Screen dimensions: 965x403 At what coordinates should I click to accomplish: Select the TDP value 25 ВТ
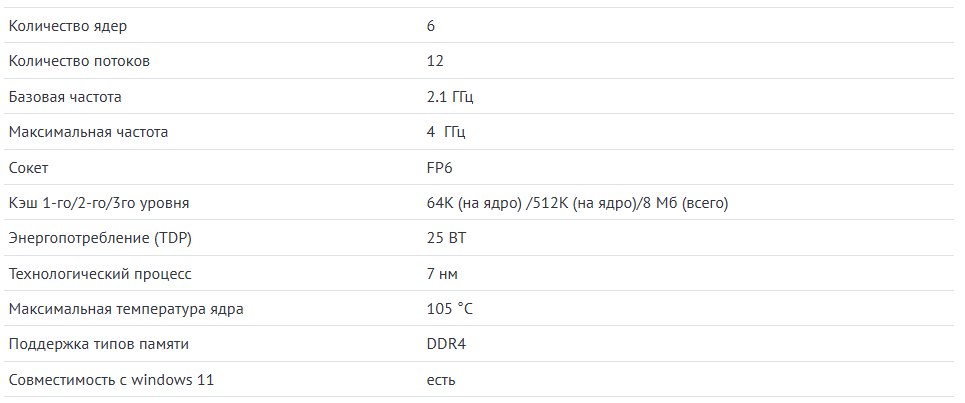click(446, 238)
